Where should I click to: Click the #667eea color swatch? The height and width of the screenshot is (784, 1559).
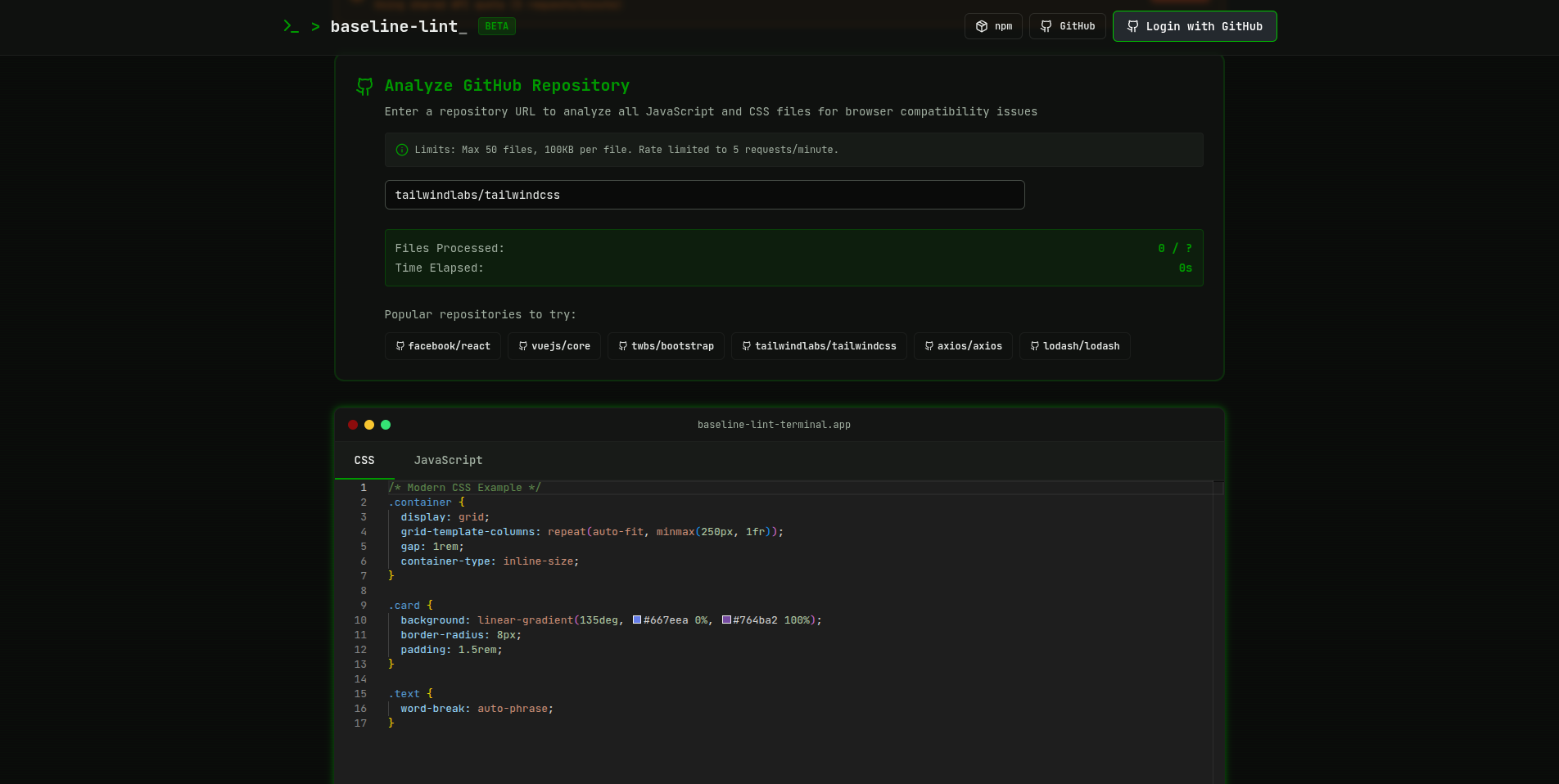(x=637, y=620)
